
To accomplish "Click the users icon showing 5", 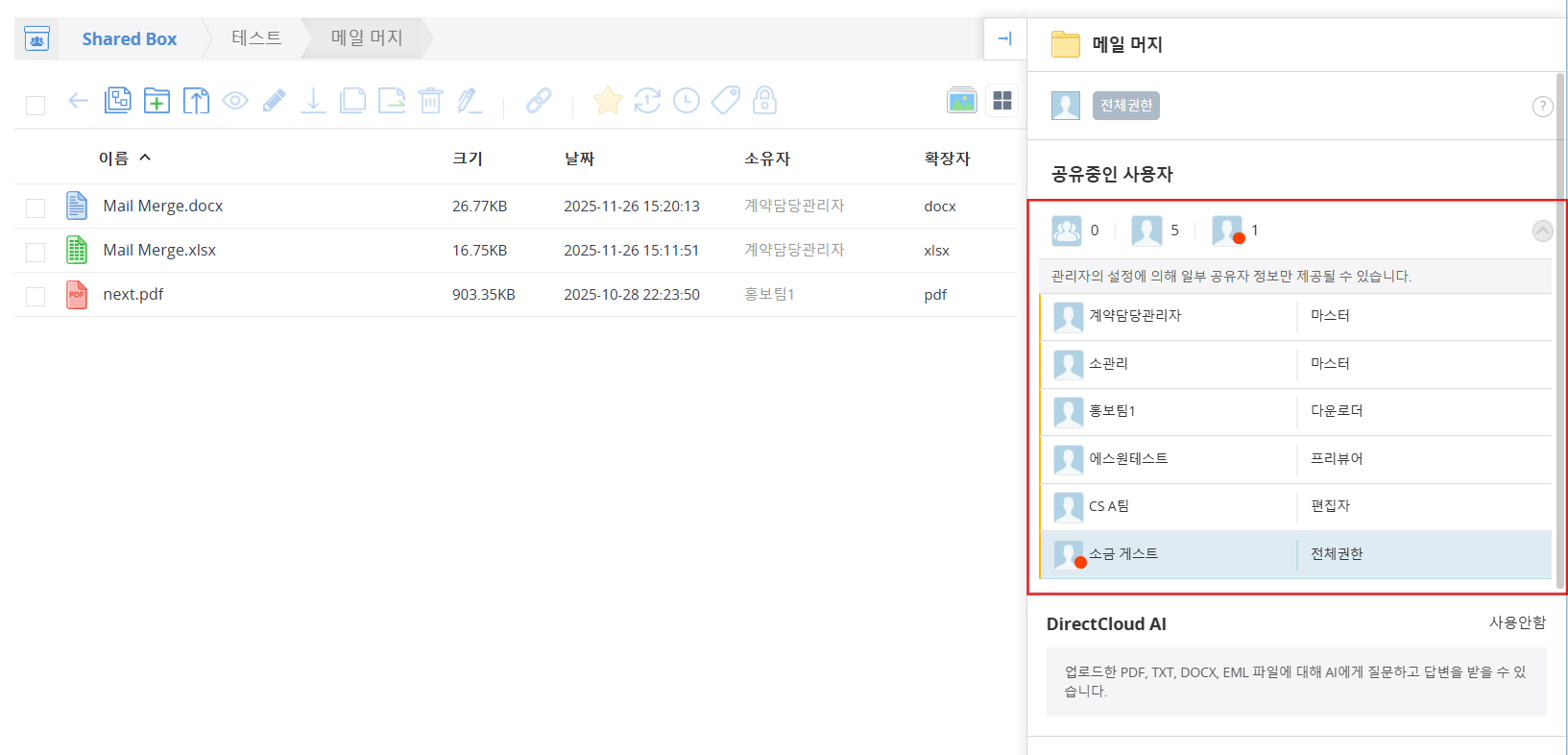I will (x=1146, y=231).
